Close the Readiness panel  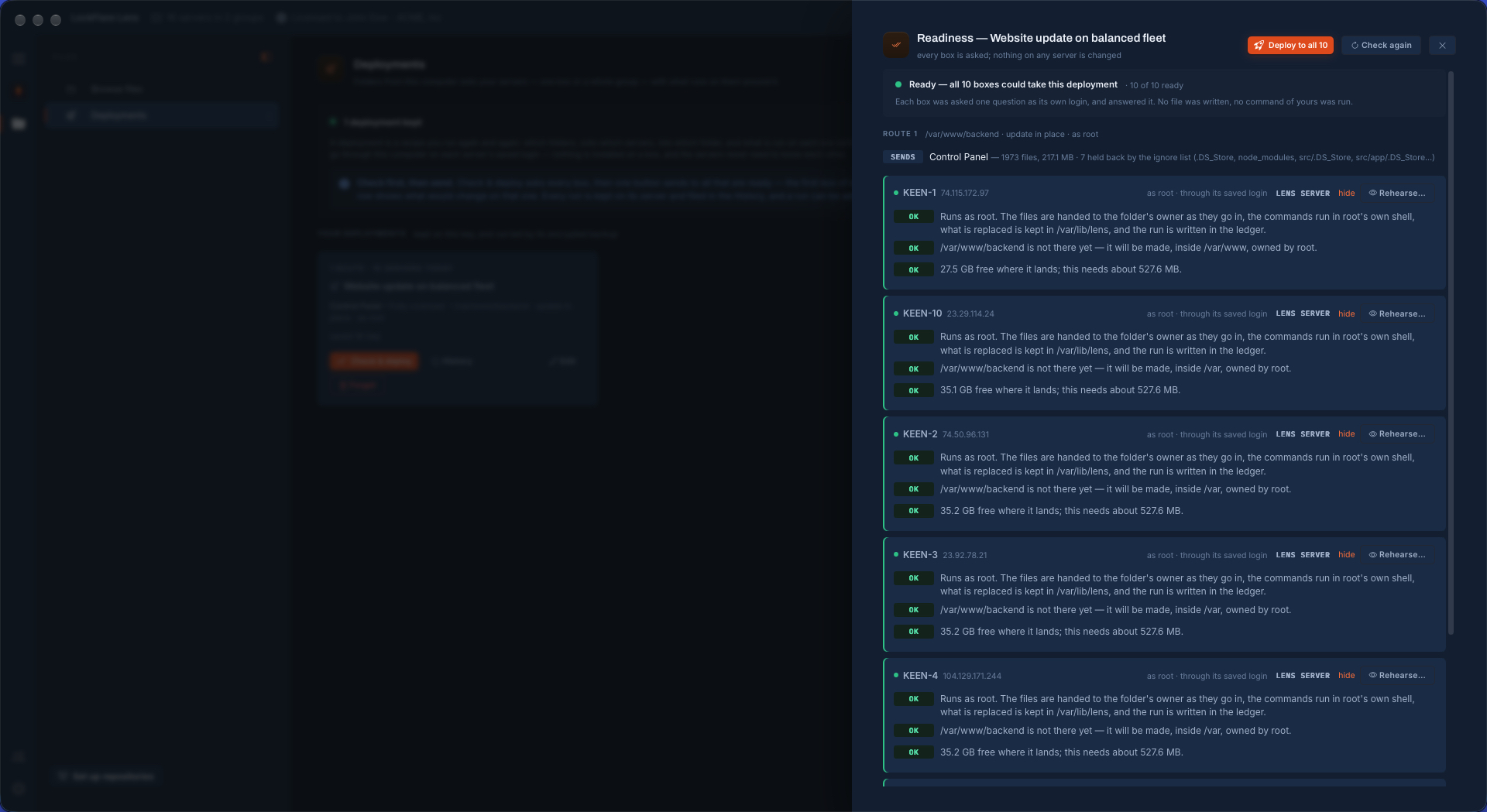tap(1442, 46)
